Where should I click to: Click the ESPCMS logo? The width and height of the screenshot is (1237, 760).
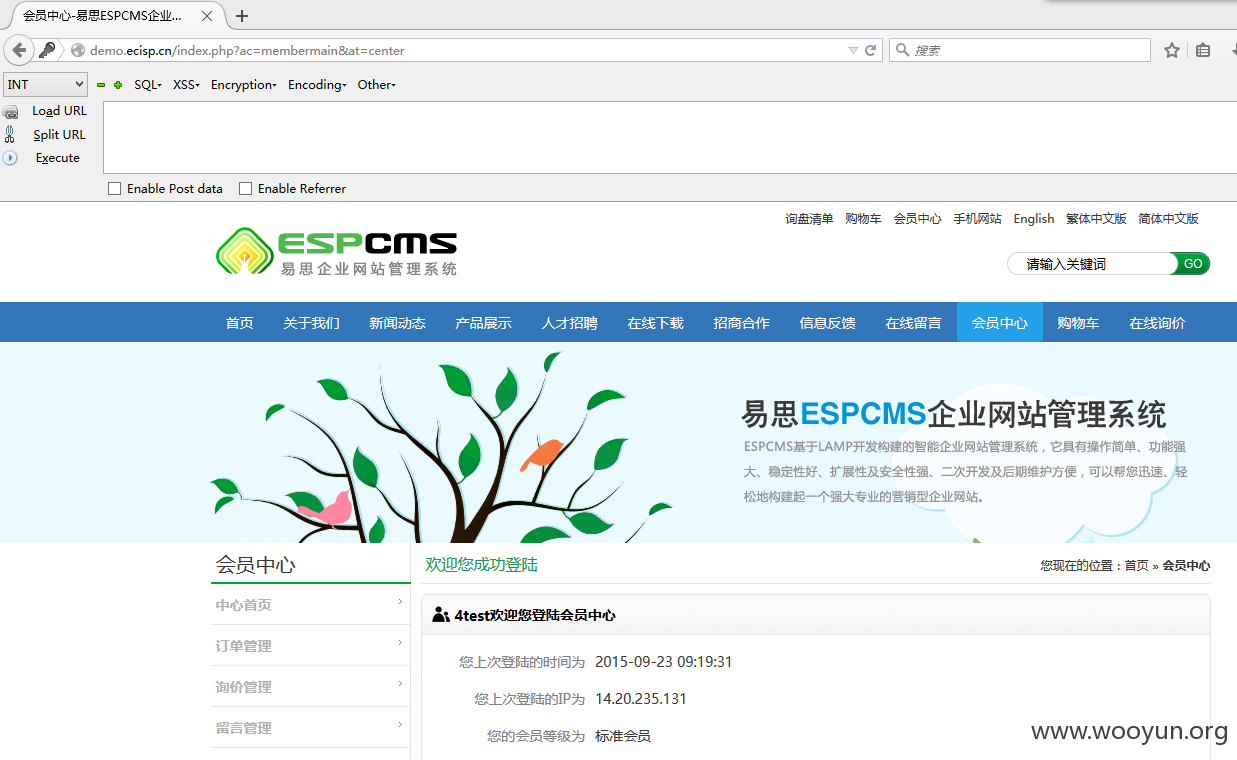pyautogui.click(x=337, y=252)
